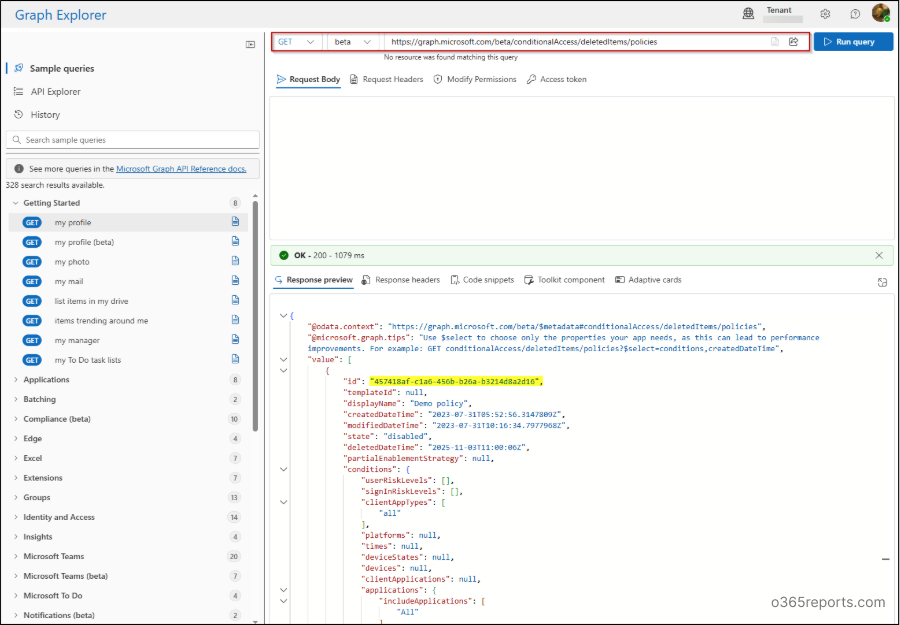Viewport: 900px width, 625px height.
Task: Collapse the Getting Started category
Action: pyautogui.click(x=15, y=203)
